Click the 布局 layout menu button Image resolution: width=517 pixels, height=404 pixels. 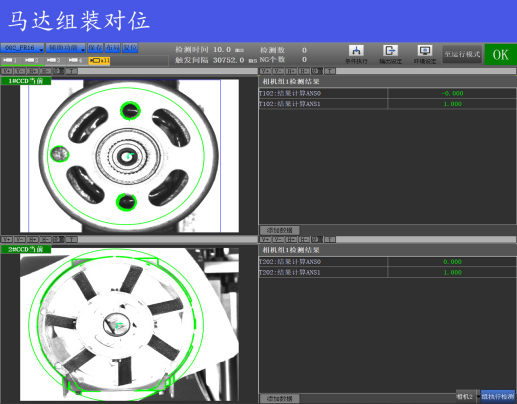(x=113, y=48)
